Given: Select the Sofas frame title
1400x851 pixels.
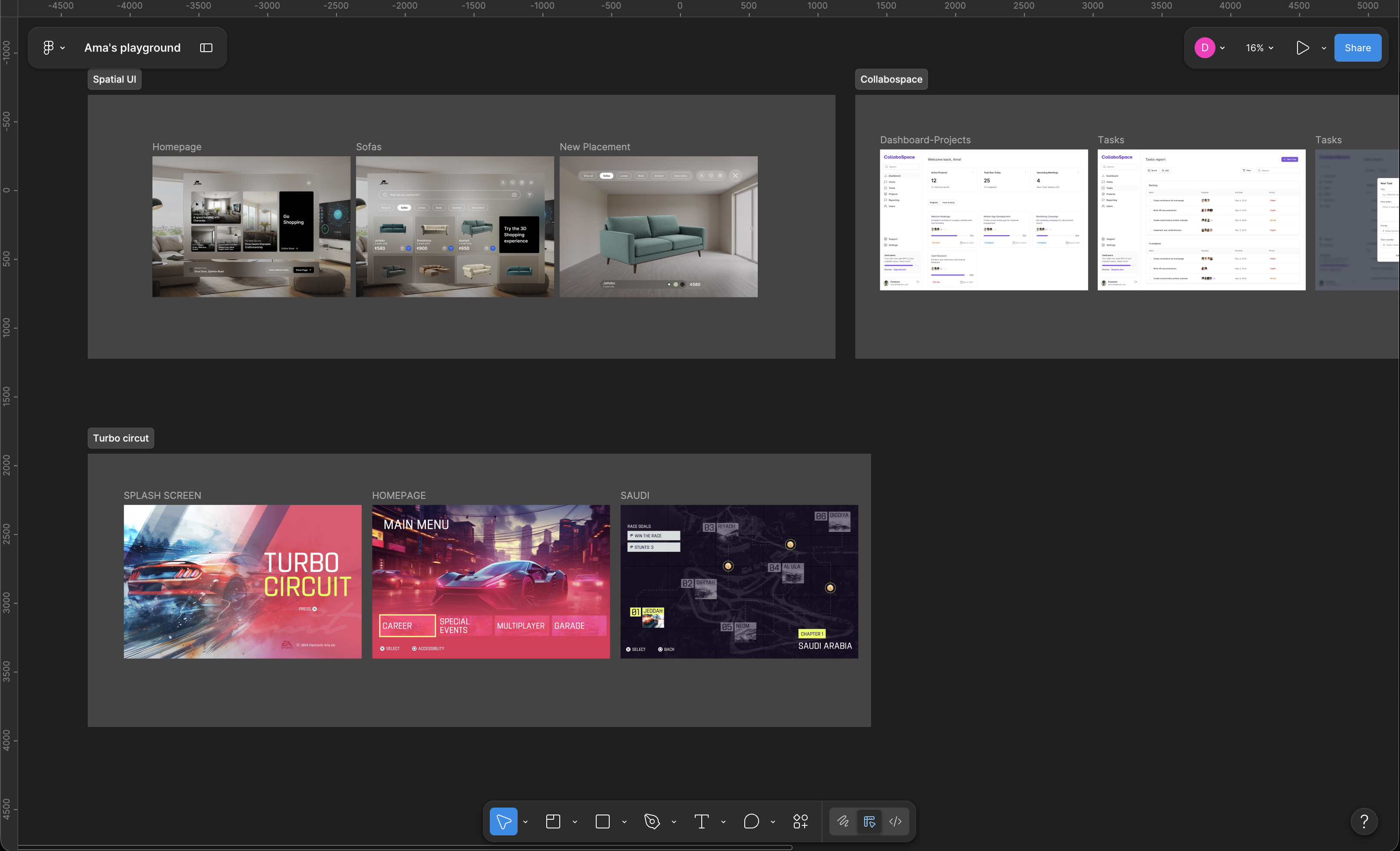Looking at the screenshot, I should [369, 147].
